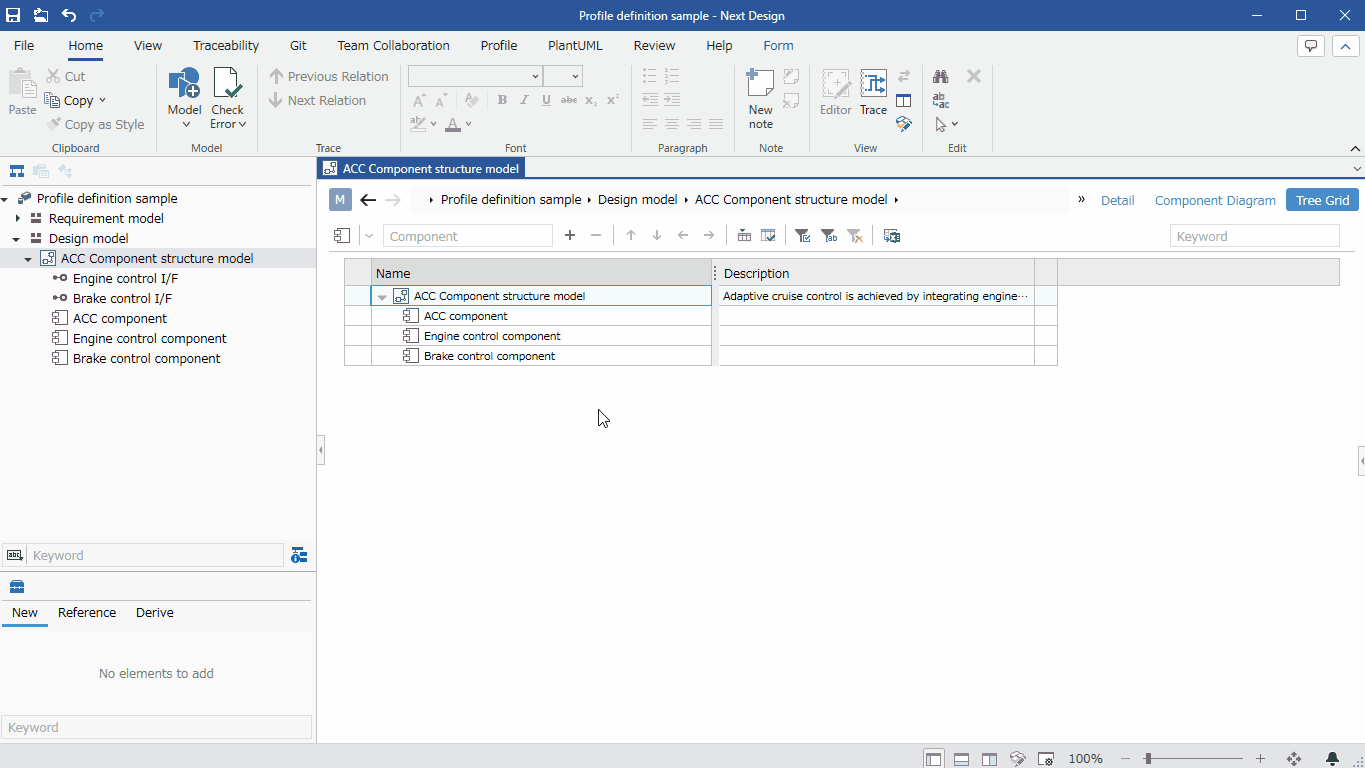Select Engine control I/F in the navigator
This screenshot has height=768, width=1365.
click(125, 278)
